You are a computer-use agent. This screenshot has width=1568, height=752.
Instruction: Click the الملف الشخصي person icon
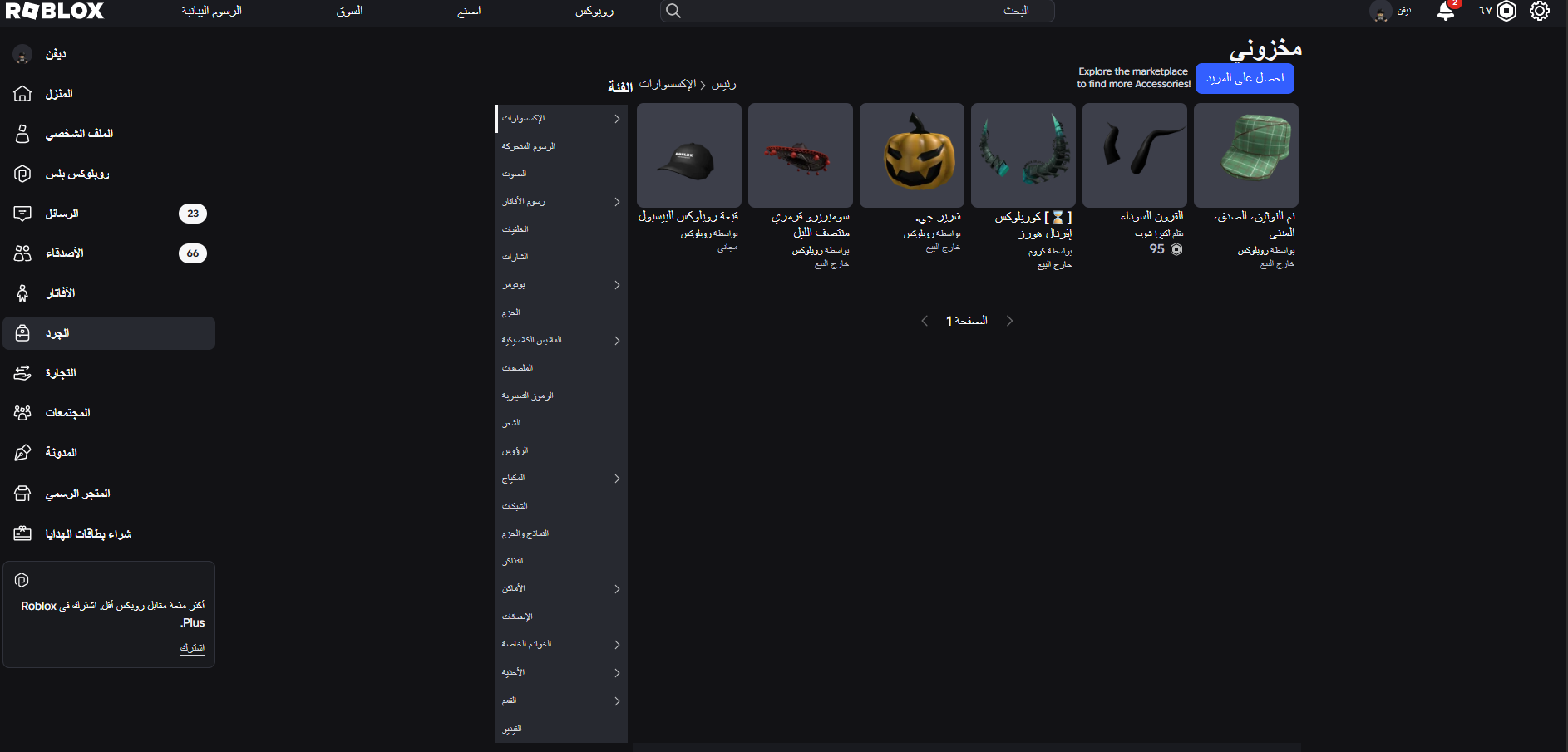[x=22, y=134]
